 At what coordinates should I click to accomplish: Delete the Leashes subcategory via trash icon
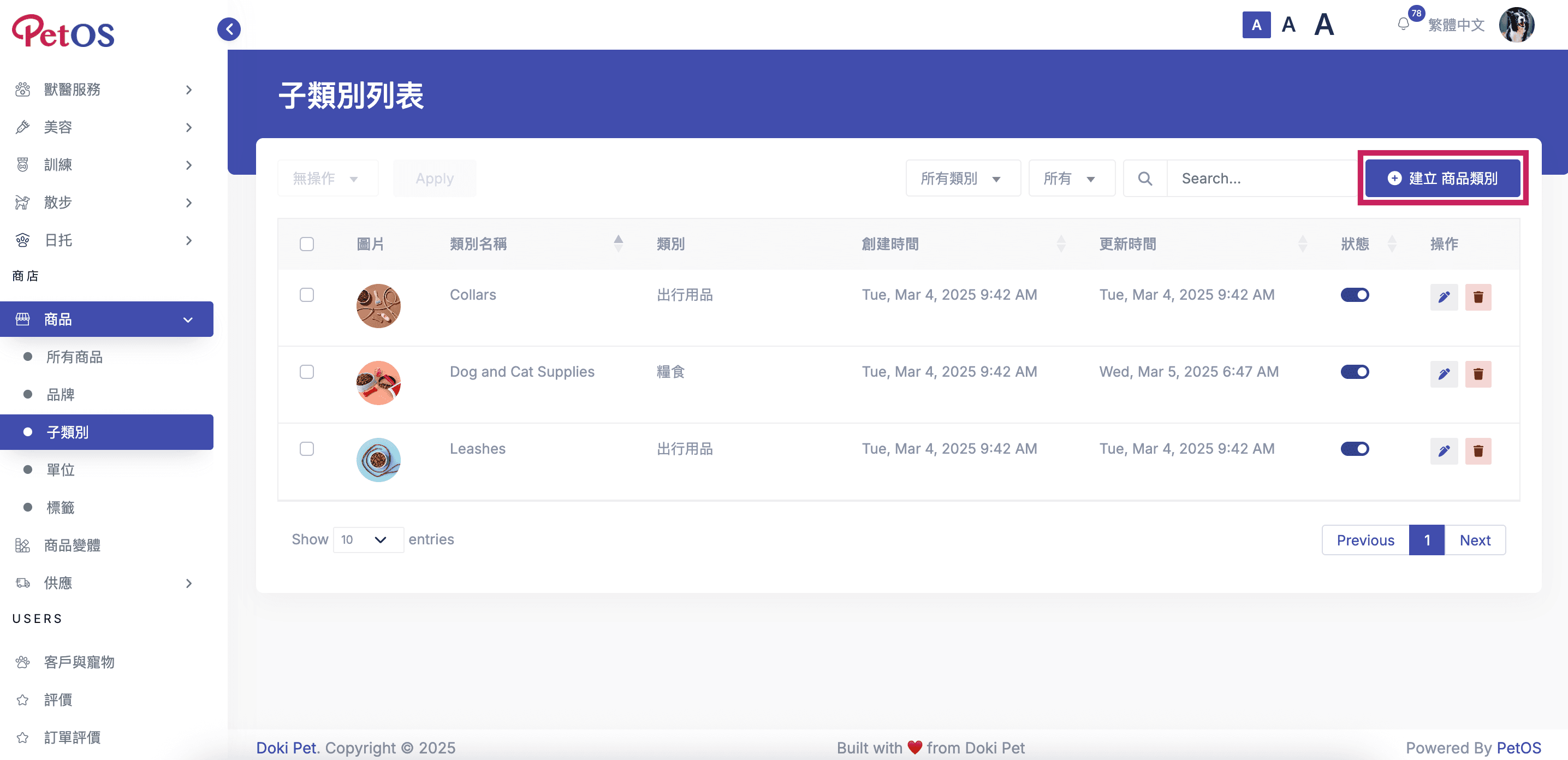point(1478,451)
